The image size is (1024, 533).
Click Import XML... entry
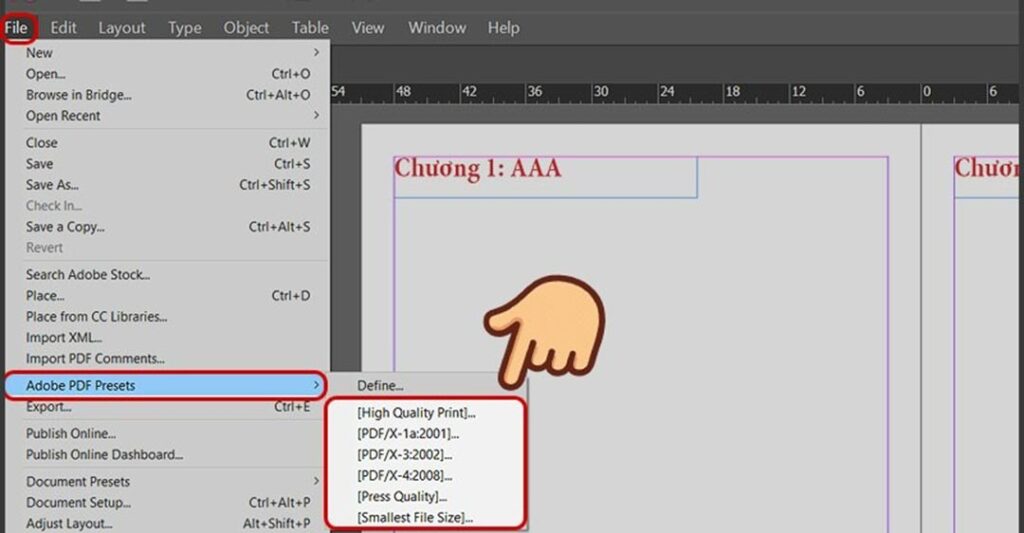pyautogui.click(x=167, y=338)
